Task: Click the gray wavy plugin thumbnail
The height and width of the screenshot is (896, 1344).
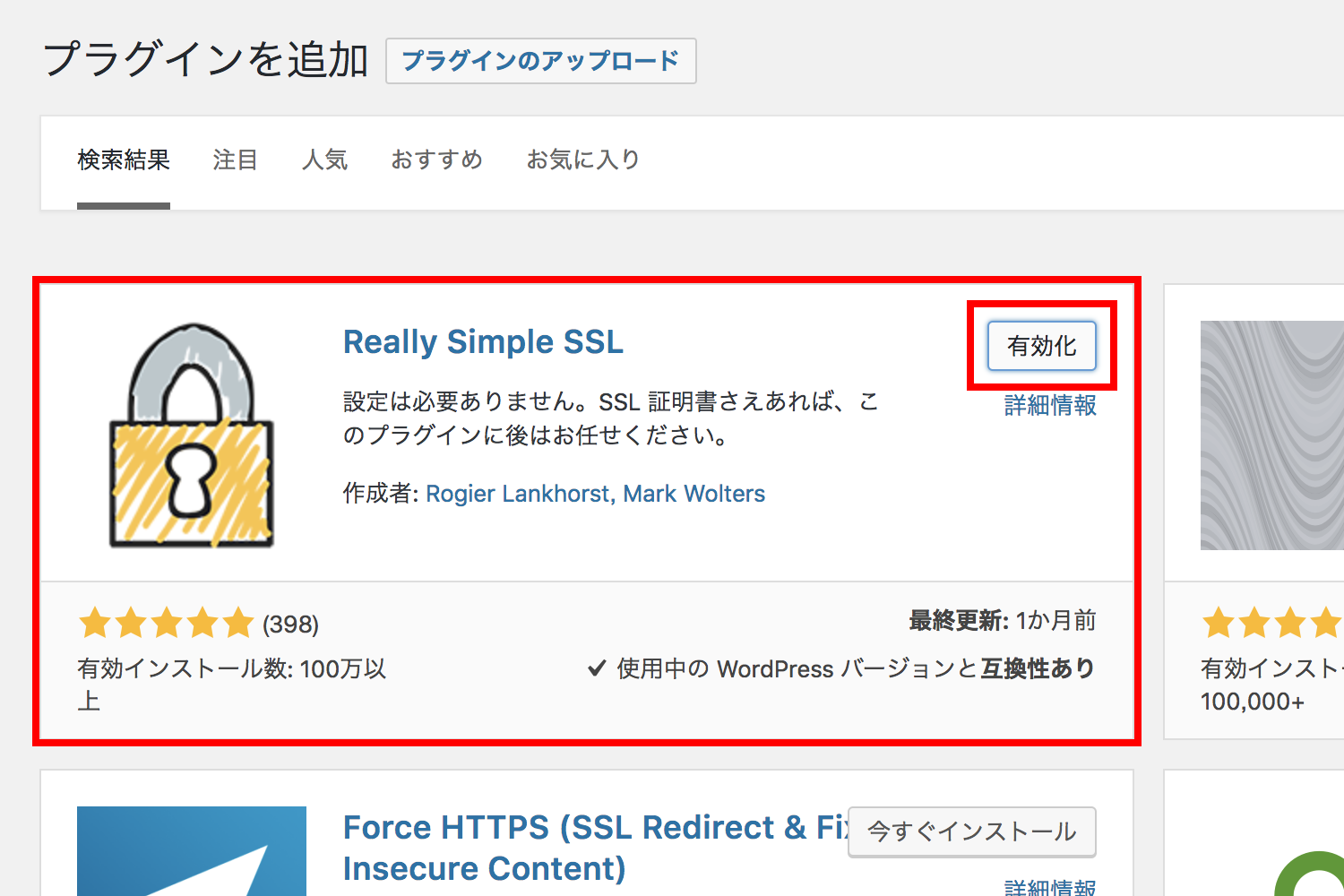Action: (1272, 435)
